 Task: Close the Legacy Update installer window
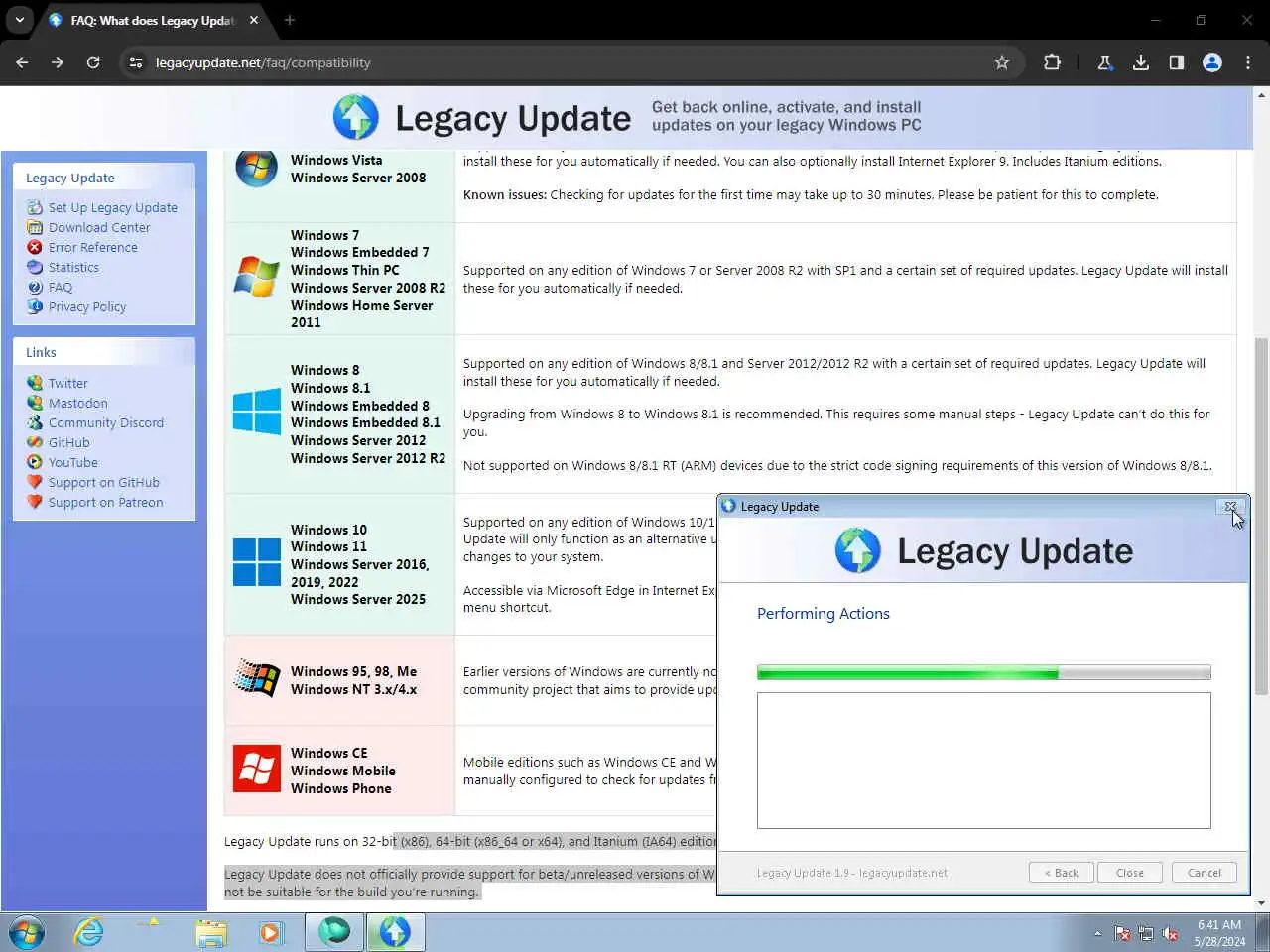pyautogui.click(x=1230, y=507)
